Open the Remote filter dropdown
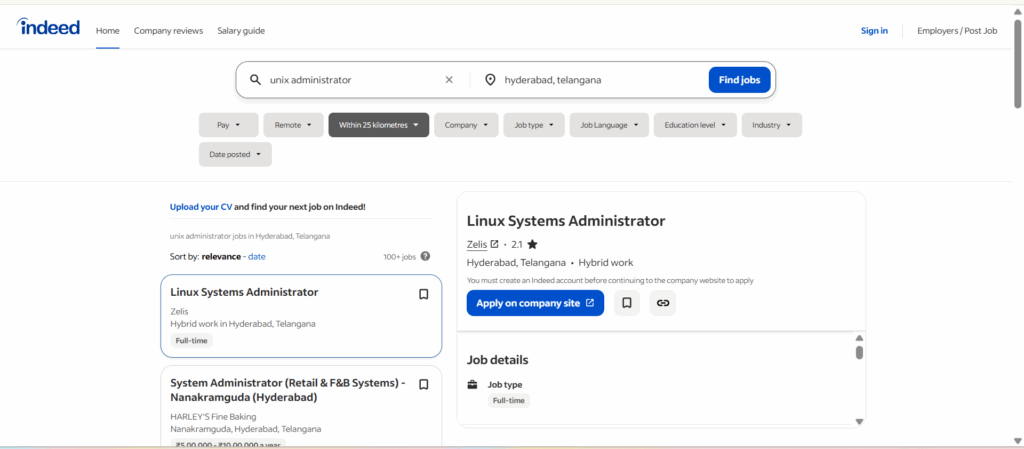1024x449 pixels. (293, 125)
